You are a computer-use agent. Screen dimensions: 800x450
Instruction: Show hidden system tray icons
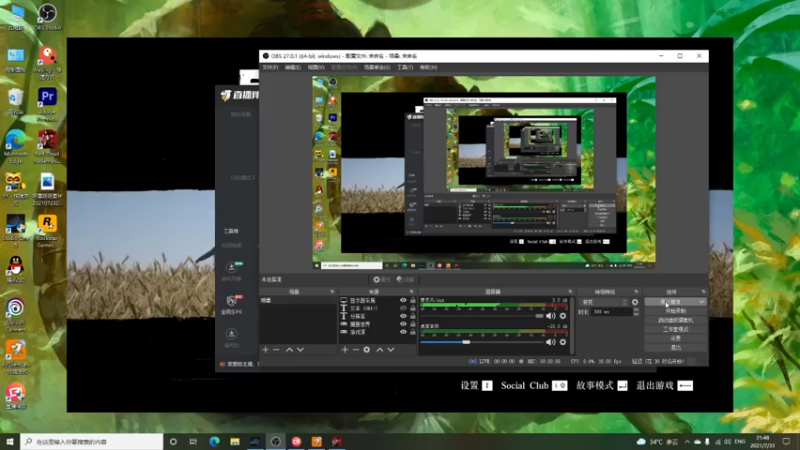687,441
